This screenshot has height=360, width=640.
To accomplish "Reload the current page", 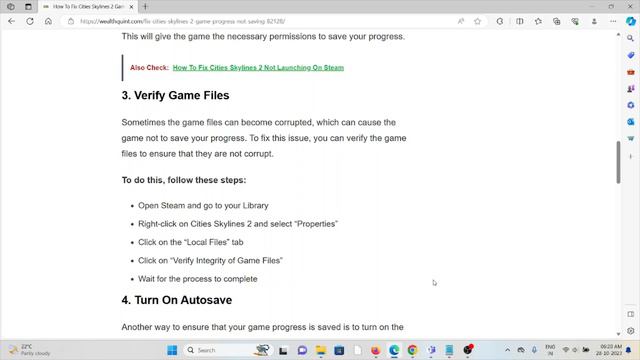I will pos(30,21).
